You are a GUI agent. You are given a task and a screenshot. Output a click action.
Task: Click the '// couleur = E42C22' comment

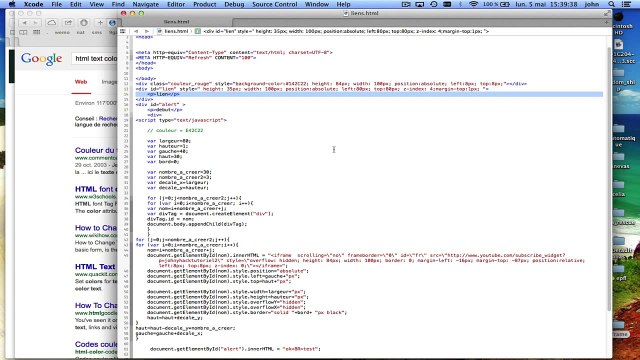(175, 131)
